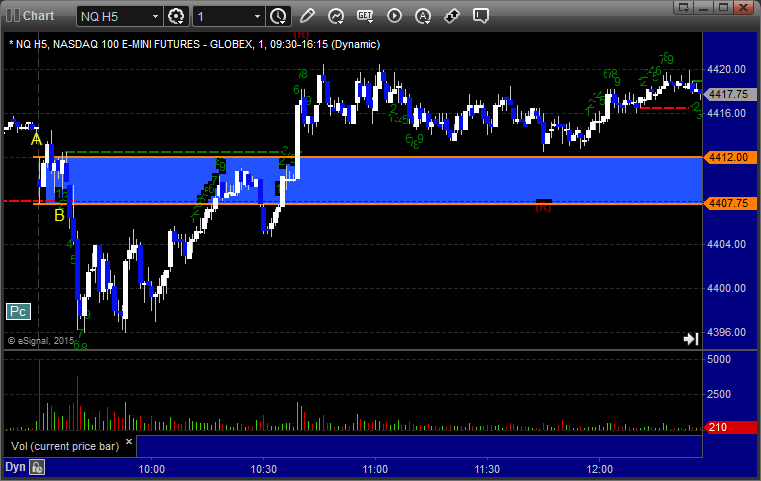Click the Dyn label on time axis
This screenshot has height=481, width=761.
[15, 467]
